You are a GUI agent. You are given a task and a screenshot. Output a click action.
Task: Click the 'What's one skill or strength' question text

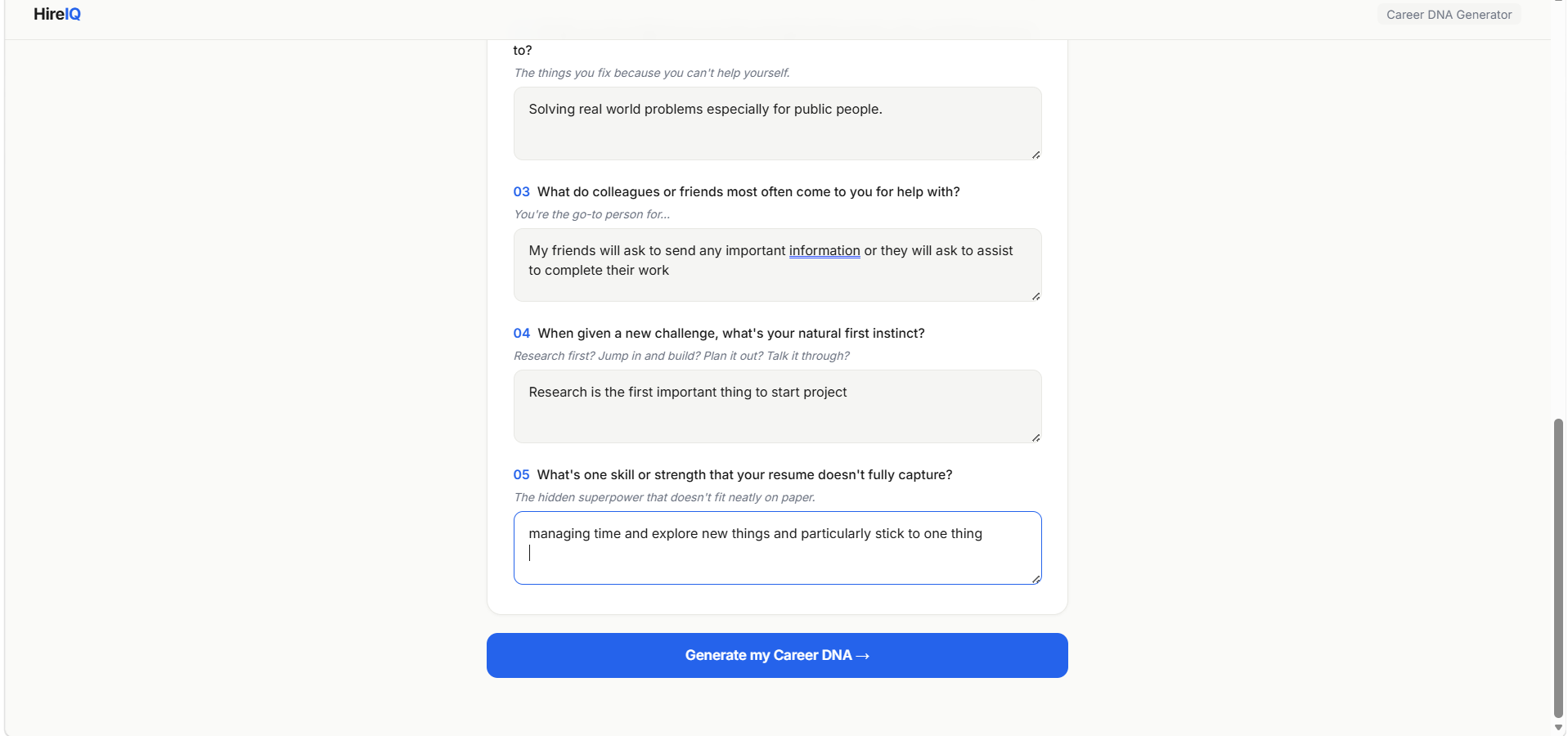[744, 474]
